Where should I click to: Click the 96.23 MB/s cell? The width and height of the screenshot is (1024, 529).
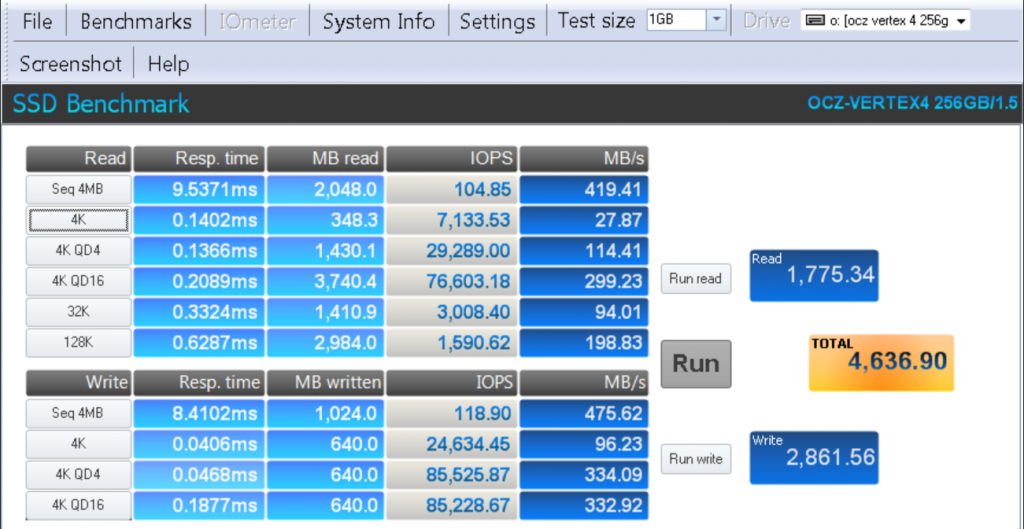point(584,444)
